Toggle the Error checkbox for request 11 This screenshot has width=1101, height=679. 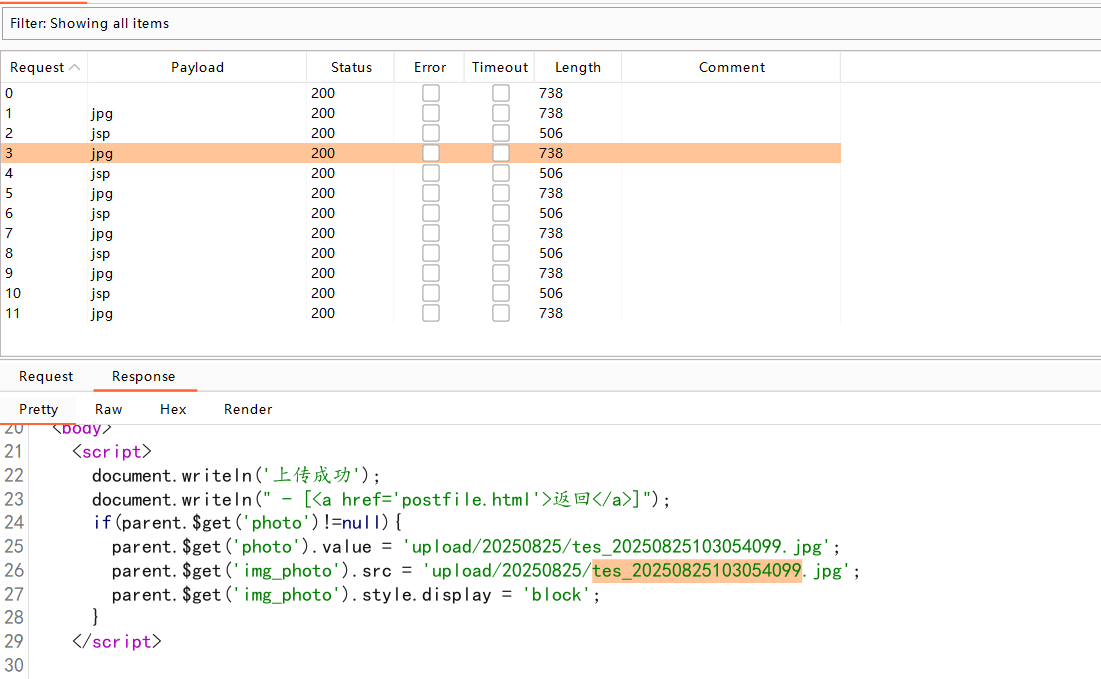(430, 313)
